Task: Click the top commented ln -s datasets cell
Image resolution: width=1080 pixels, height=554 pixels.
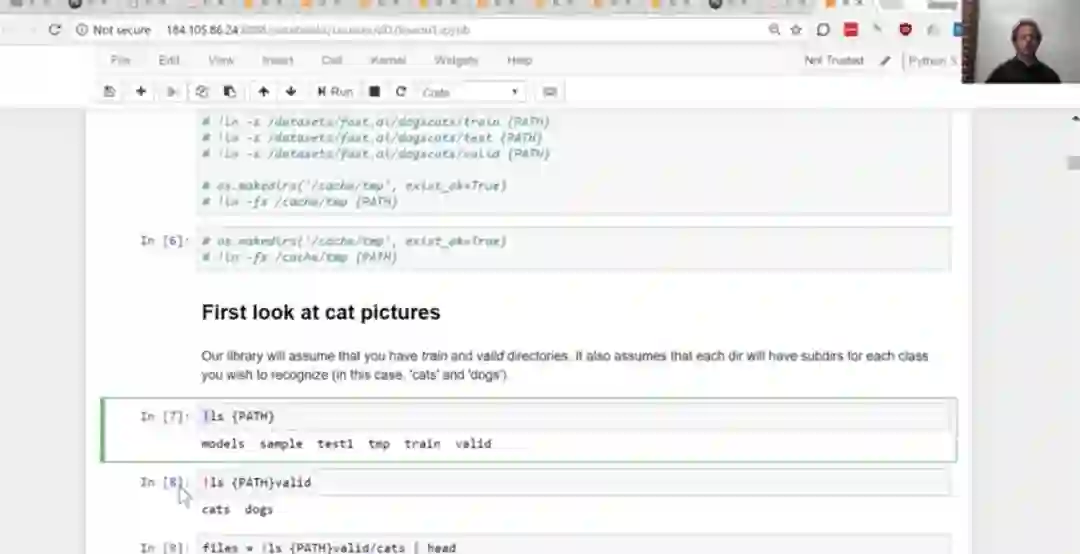Action: click(x=573, y=162)
